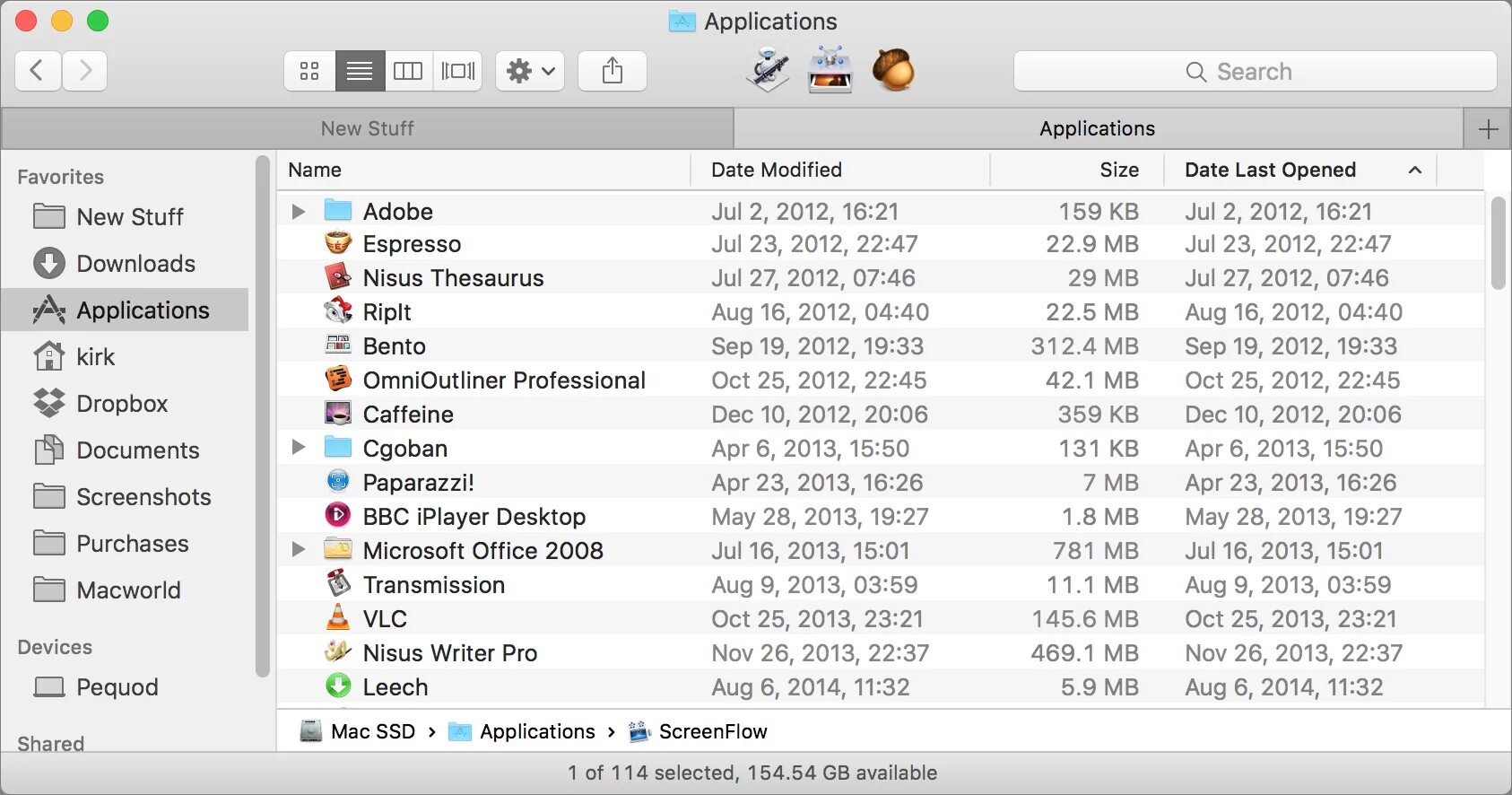Screen dimensions: 1512x795
Task: Click the Automator robot icon in toolbar
Action: click(768, 70)
